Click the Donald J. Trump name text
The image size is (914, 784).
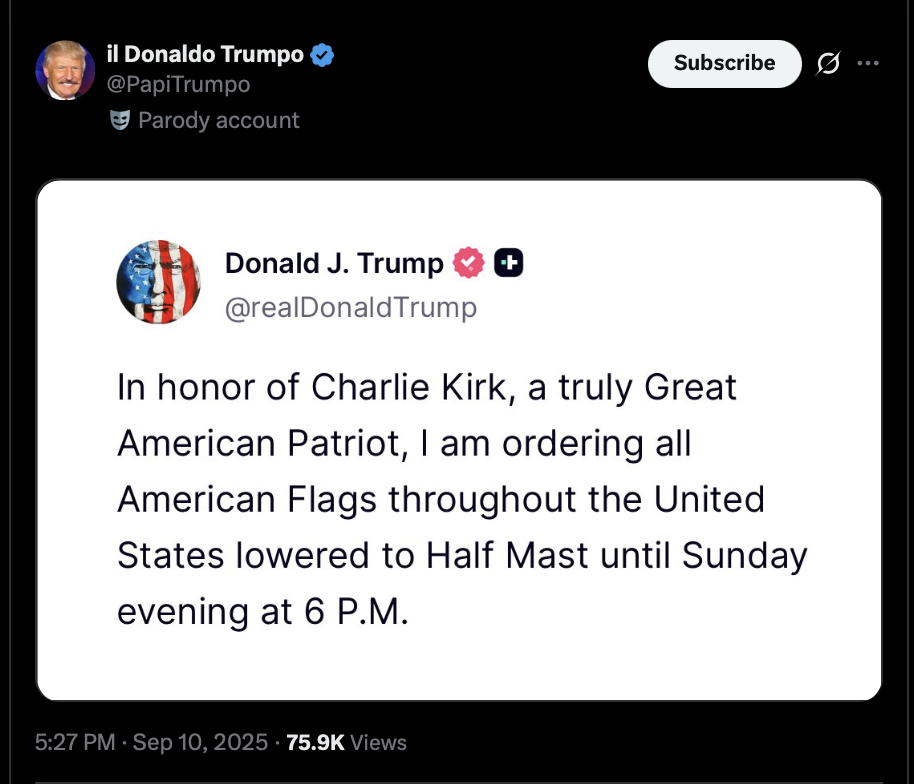(x=334, y=263)
